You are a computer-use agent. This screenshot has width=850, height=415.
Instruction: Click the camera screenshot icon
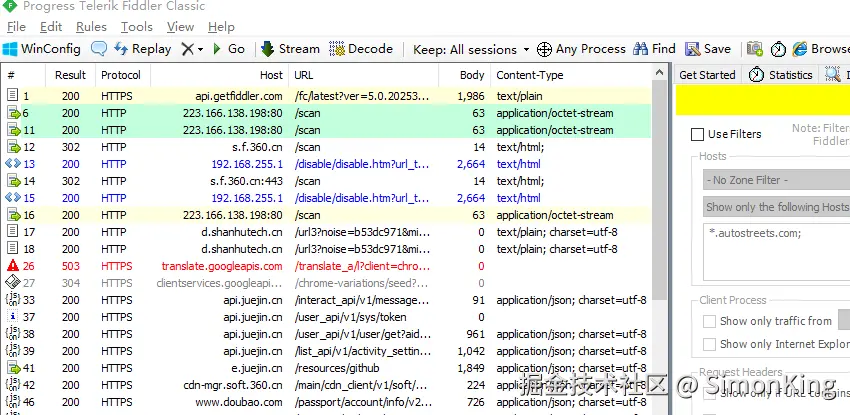point(755,49)
